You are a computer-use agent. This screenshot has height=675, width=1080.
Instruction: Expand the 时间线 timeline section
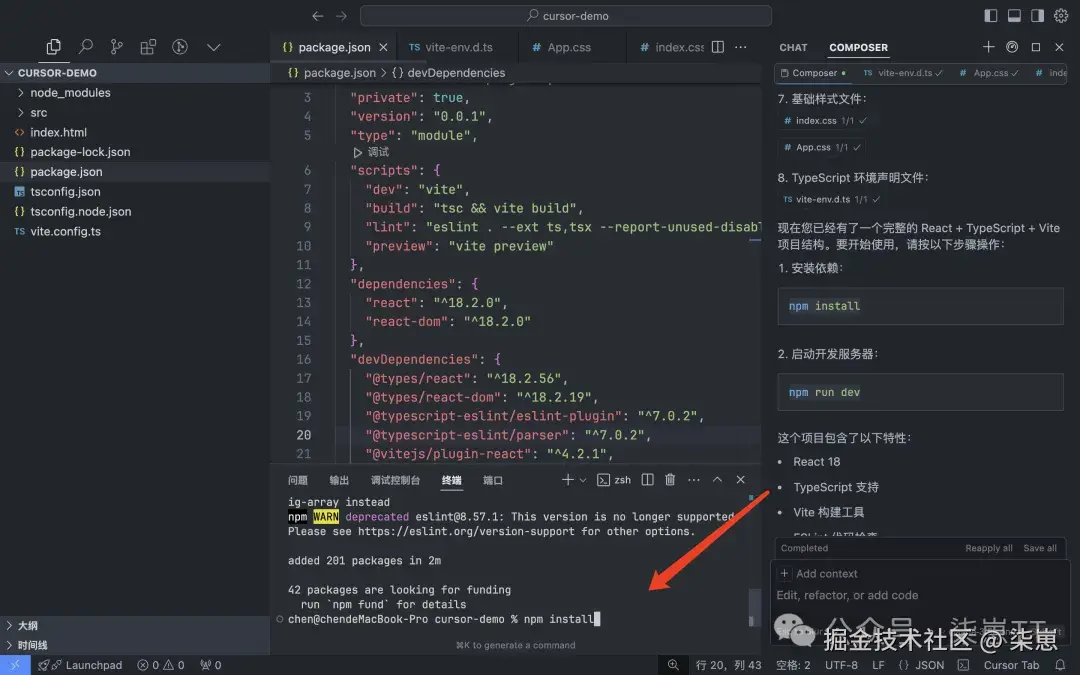point(134,645)
